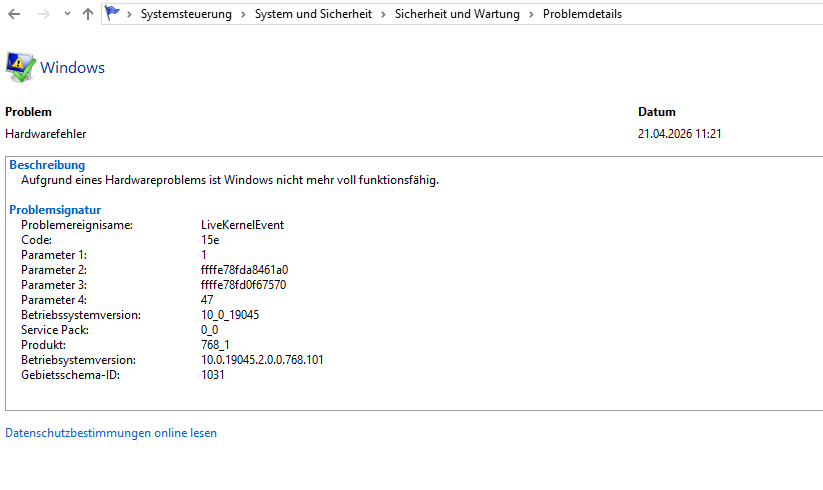Select Produkt value 768_1
The height and width of the screenshot is (490, 823).
coord(215,345)
